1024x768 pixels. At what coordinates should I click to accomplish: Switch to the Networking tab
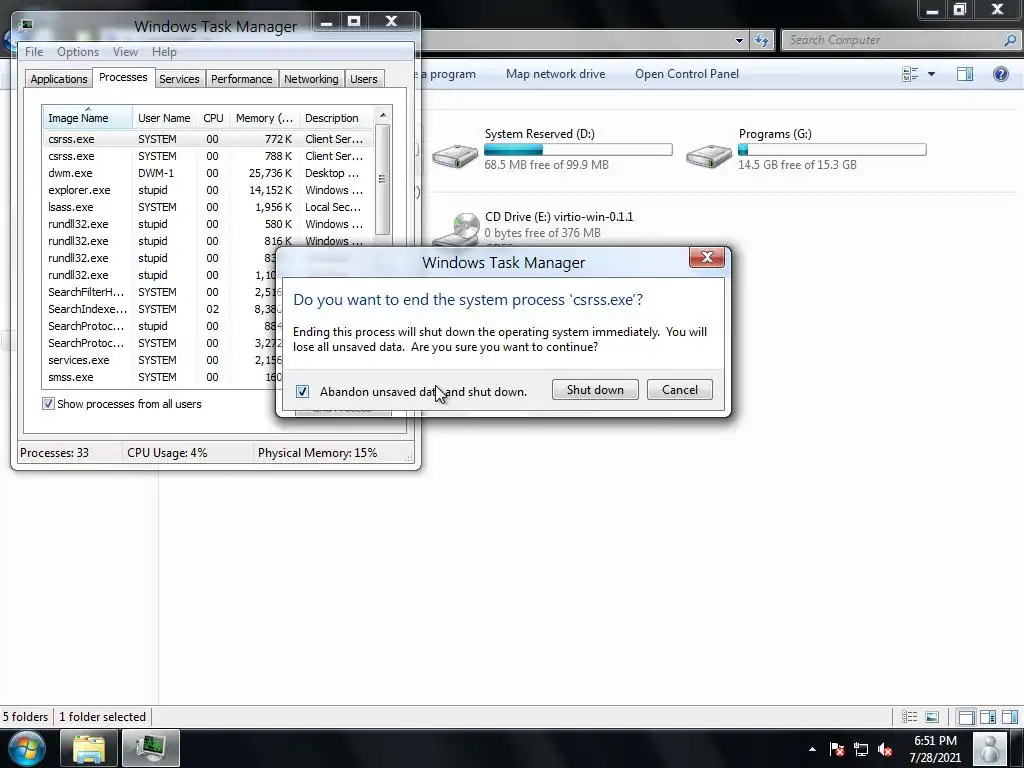click(311, 79)
